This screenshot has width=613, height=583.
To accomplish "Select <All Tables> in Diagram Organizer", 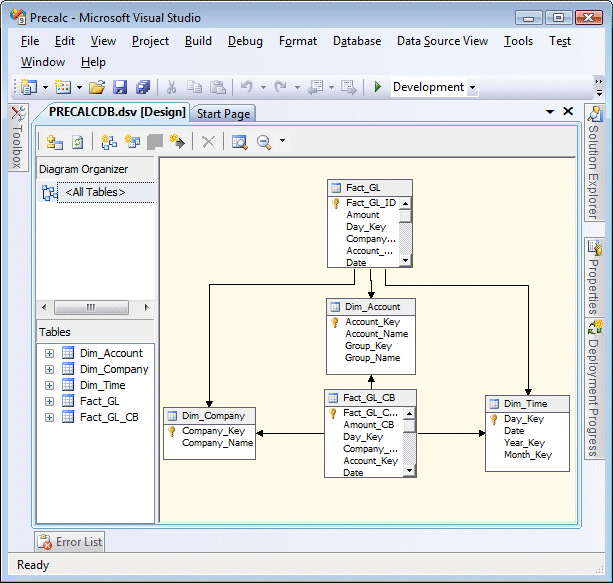I will point(95,192).
